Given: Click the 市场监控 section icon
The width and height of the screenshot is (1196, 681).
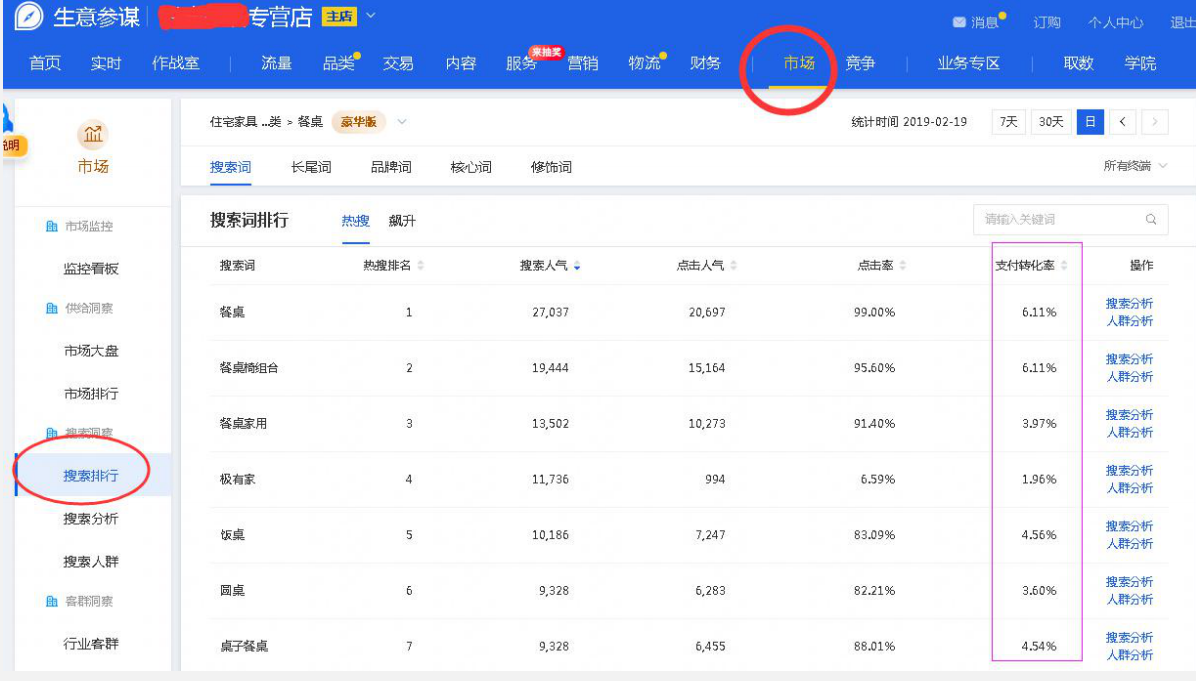Looking at the screenshot, I should 52,226.
